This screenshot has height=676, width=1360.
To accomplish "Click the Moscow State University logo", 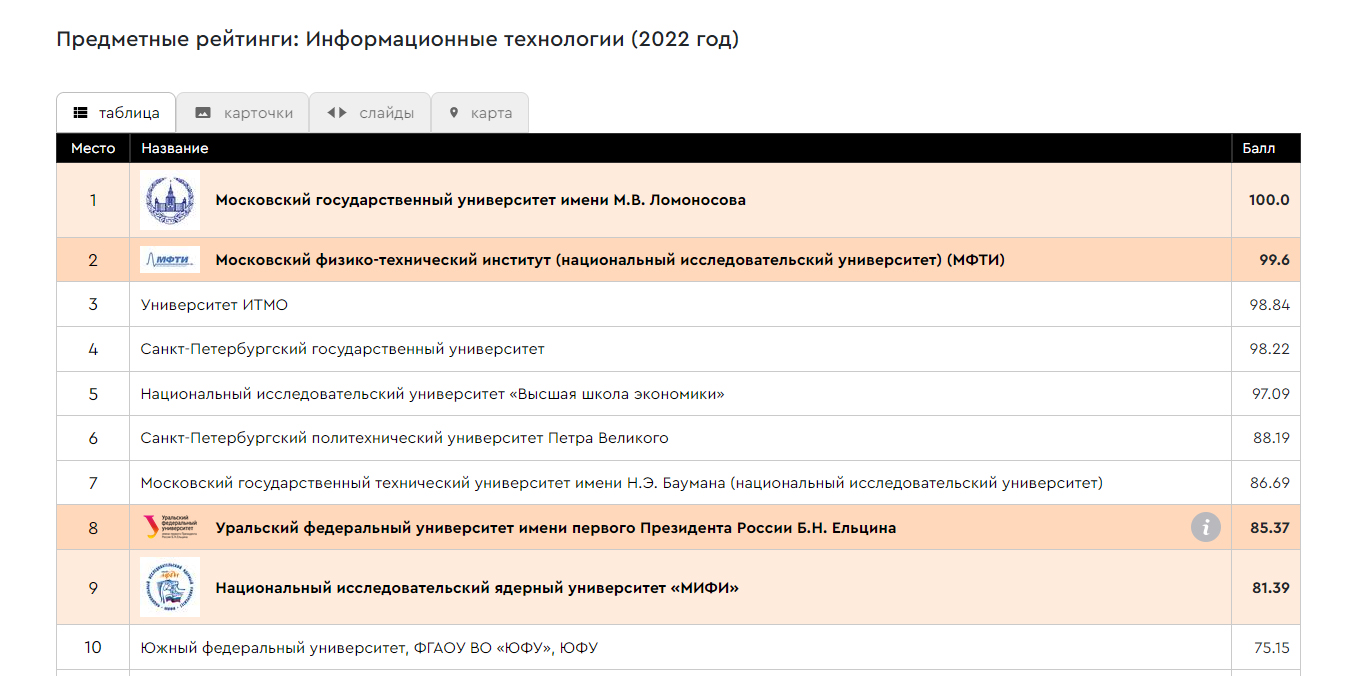I will coord(170,200).
